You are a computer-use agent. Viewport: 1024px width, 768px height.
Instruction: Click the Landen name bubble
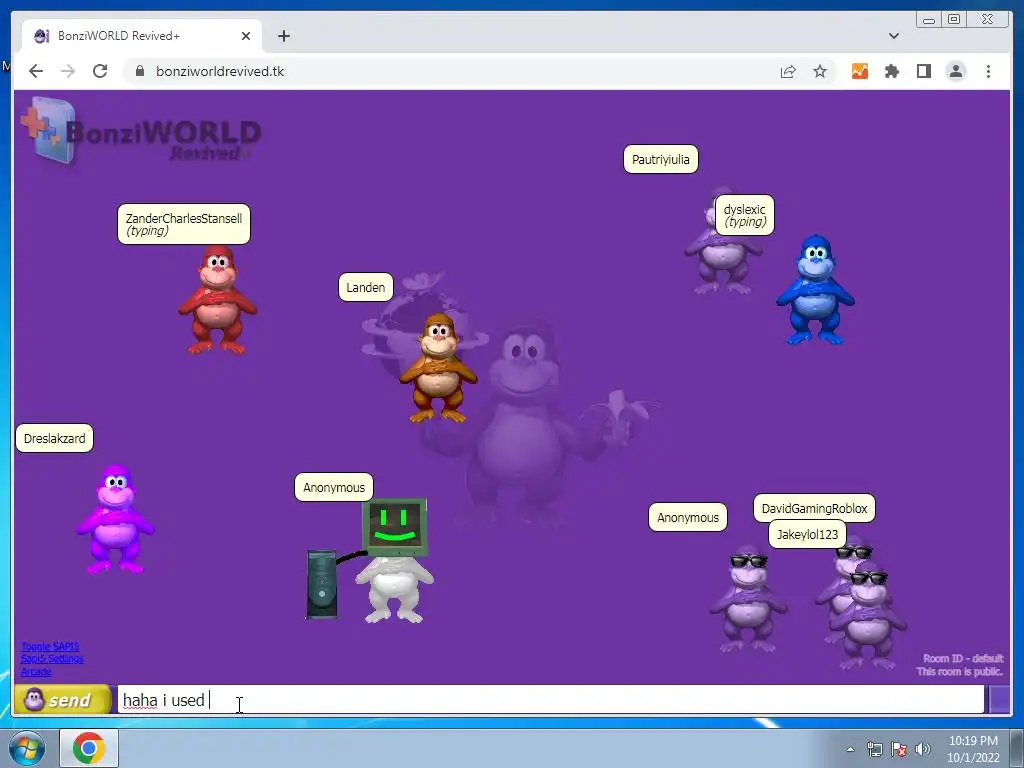coord(366,287)
